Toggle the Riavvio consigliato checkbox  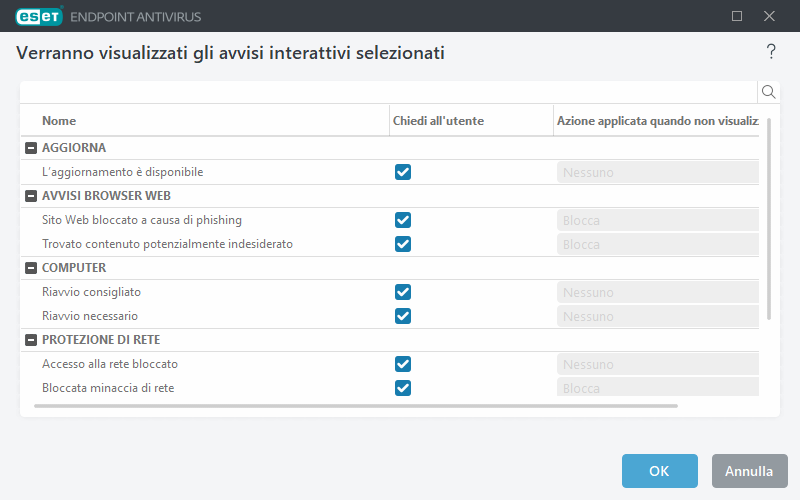coord(403,292)
